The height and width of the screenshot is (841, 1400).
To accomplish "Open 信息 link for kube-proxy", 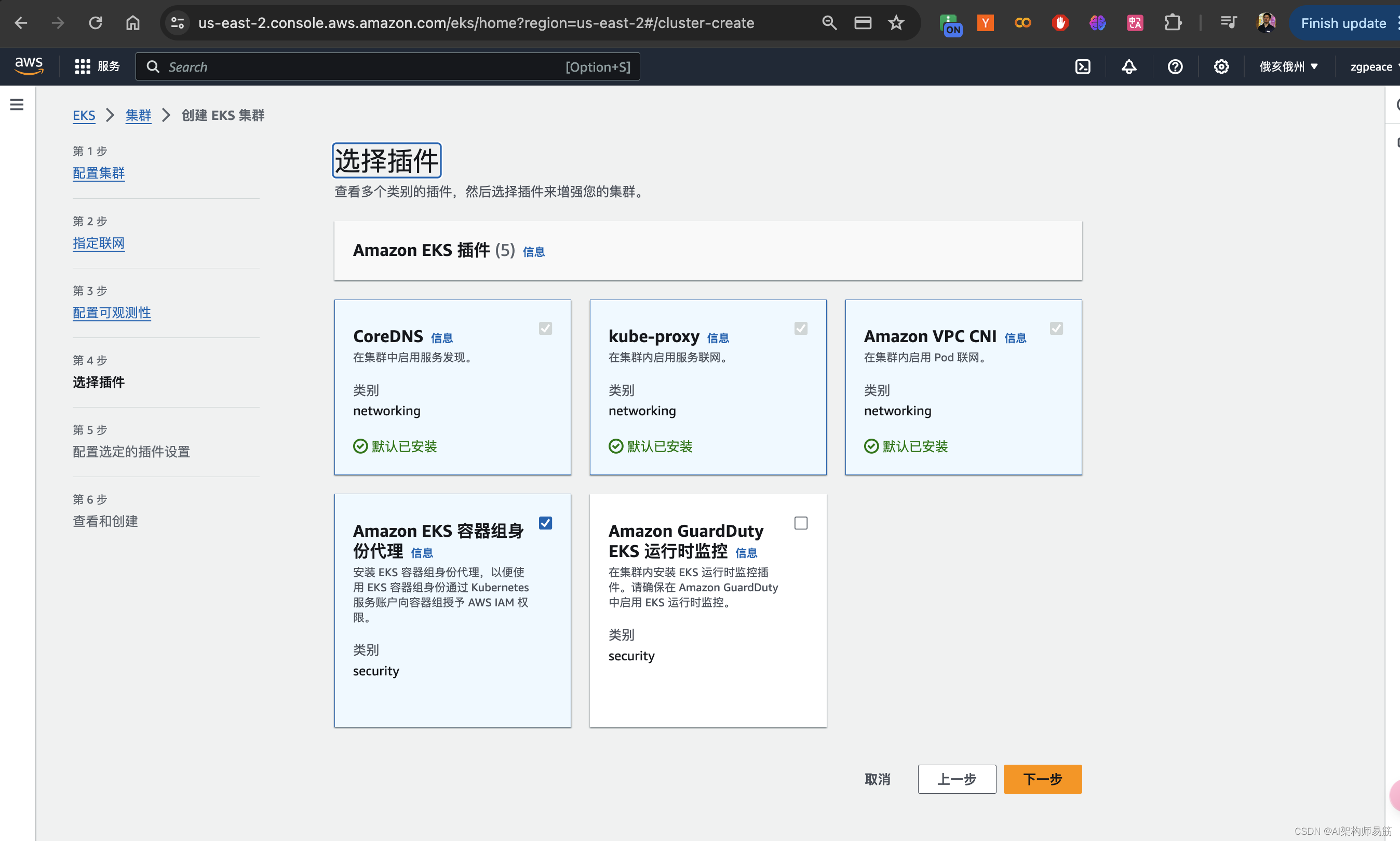I will click(718, 338).
